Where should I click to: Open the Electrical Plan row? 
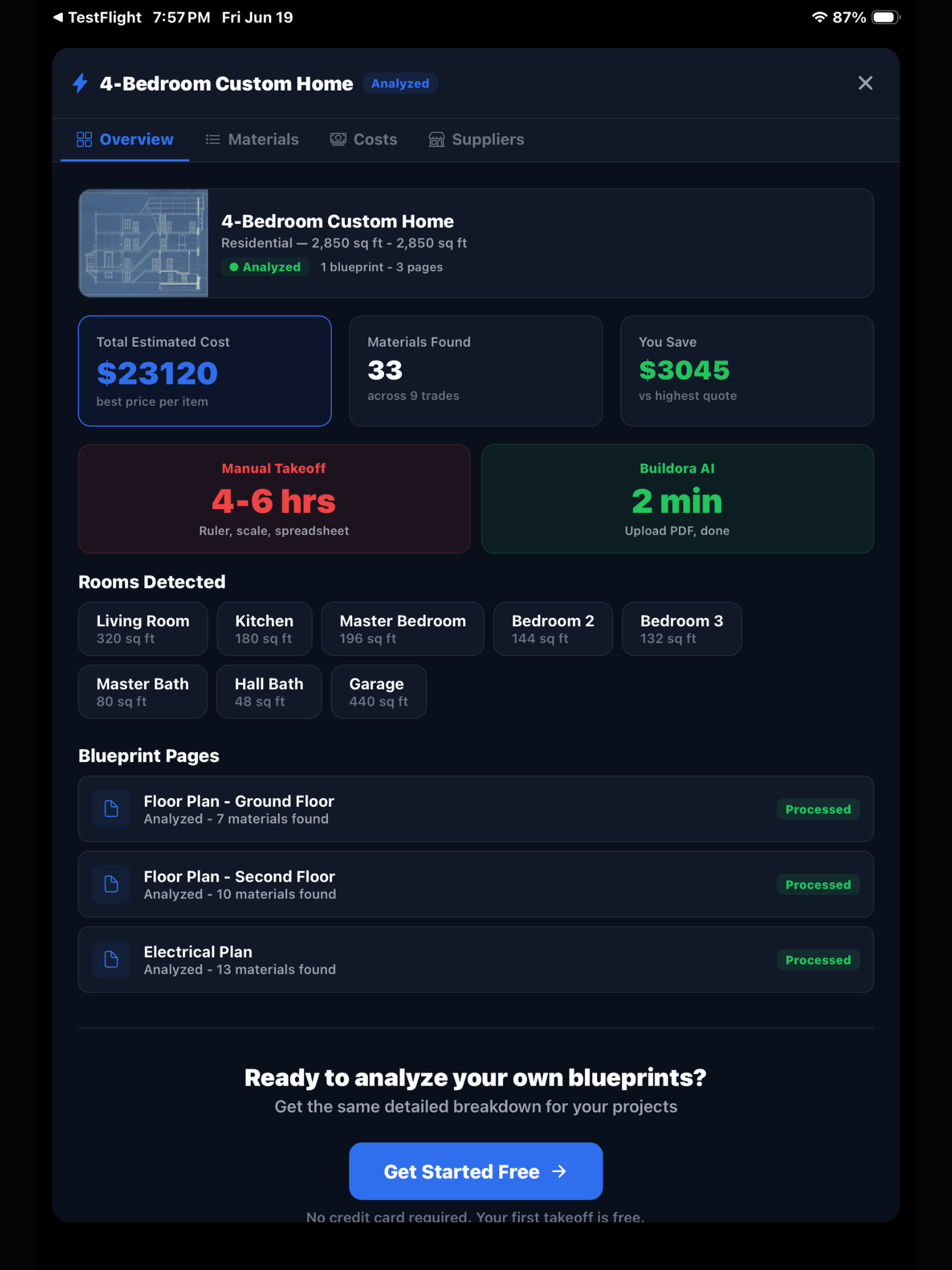(x=476, y=959)
